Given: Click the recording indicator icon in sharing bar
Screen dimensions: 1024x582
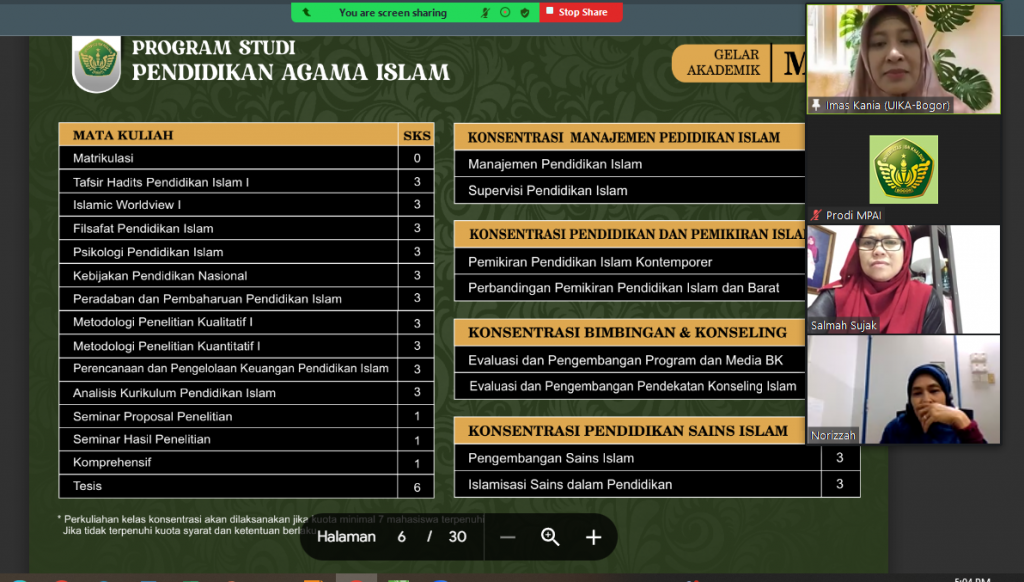Looking at the screenshot, I should [505, 12].
